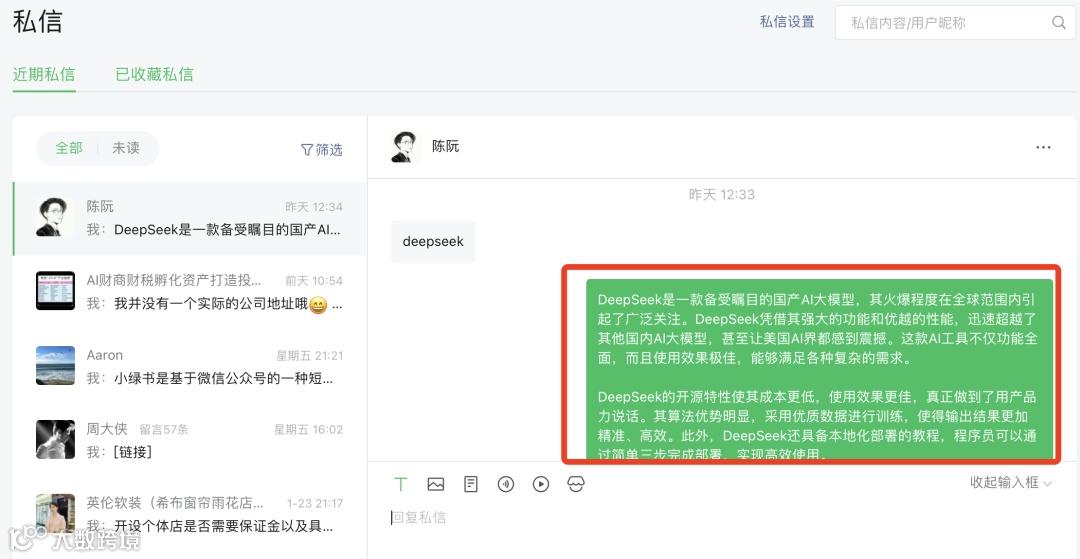Click the image attachment icon
The height and width of the screenshot is (559, 1080).
(x=435, y=484)
